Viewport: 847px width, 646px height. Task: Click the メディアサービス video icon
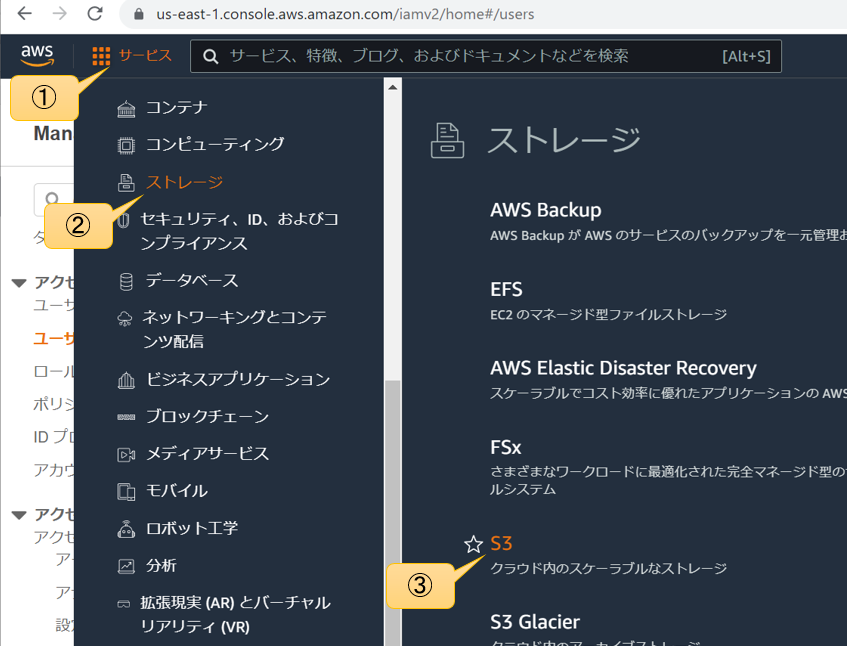(x=126, y=454)
